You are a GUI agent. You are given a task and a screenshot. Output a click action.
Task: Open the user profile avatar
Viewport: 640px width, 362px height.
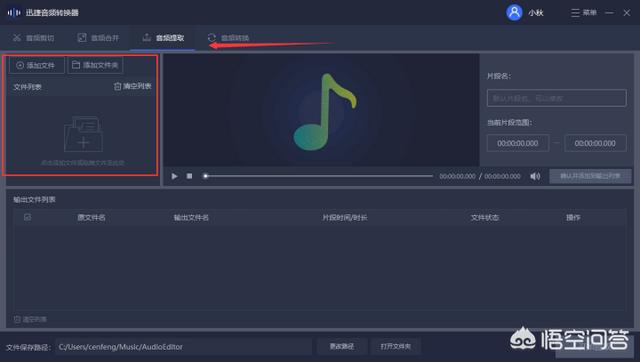[x=514, y=13]
